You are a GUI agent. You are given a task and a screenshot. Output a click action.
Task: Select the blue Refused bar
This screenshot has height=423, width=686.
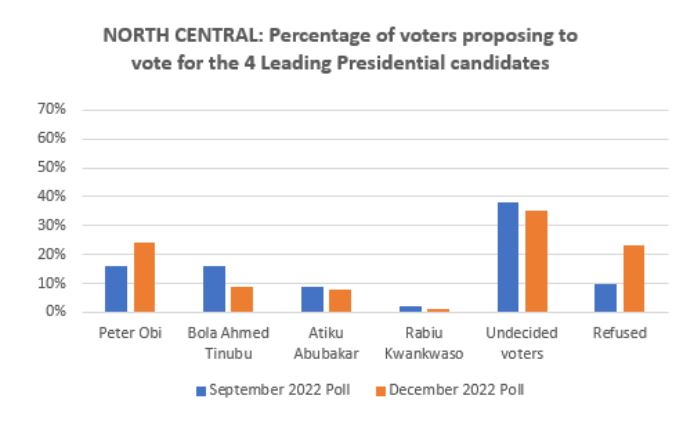click(x=604, y=298)
